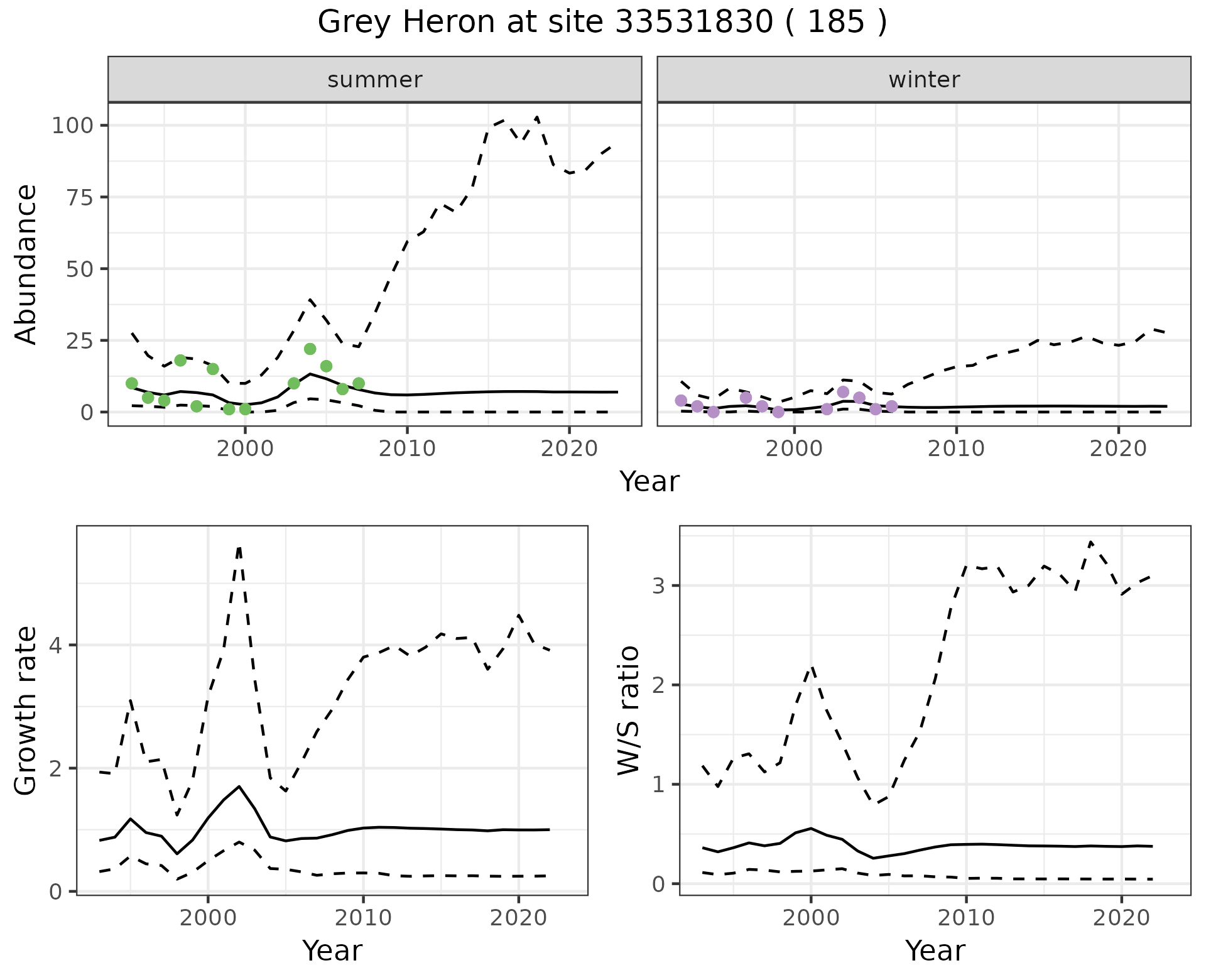Viewport: 1206px width, 980px height.
Task: Click the "Abundance" y-axis label
Action: click(26, 264)
